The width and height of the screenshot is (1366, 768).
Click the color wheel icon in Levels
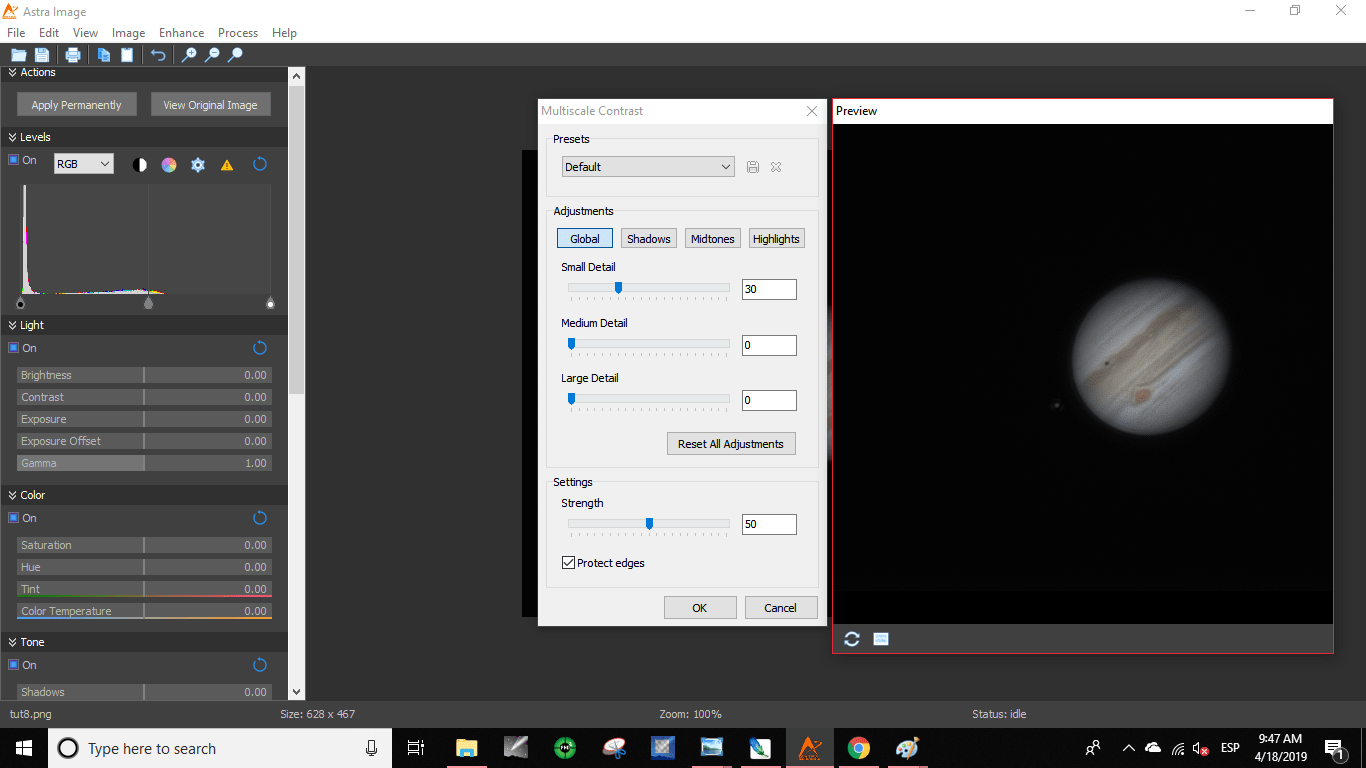(x=169, y=165)
